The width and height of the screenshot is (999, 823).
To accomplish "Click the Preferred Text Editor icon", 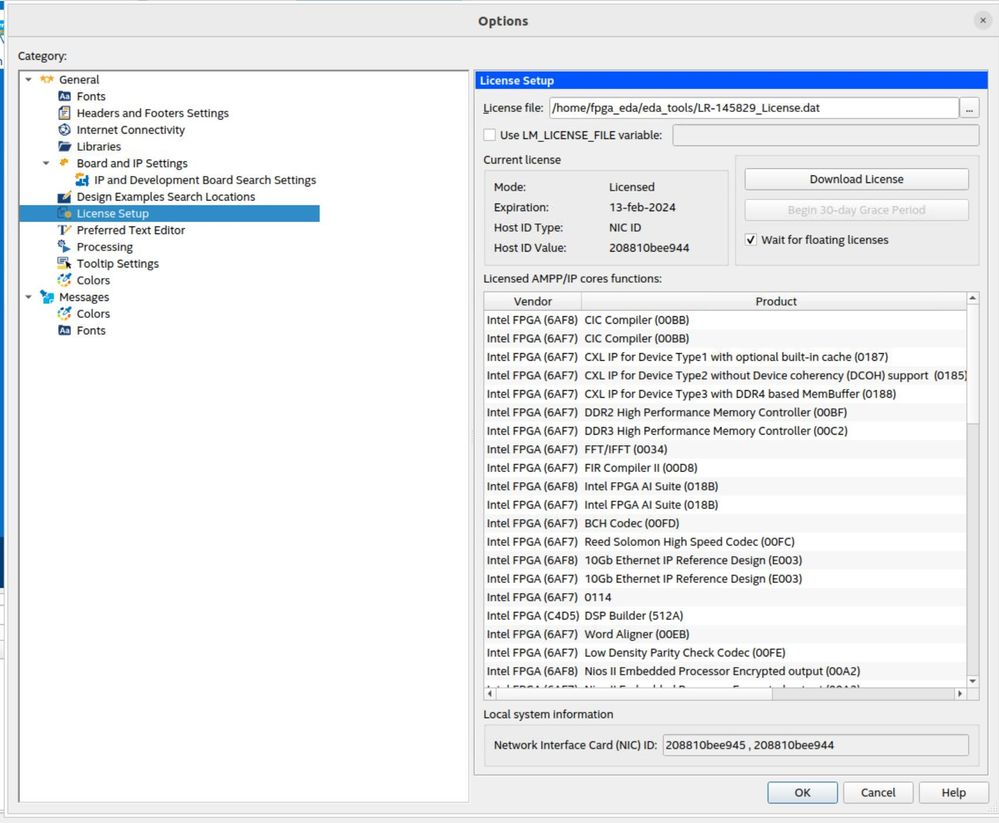I will 65,230.
